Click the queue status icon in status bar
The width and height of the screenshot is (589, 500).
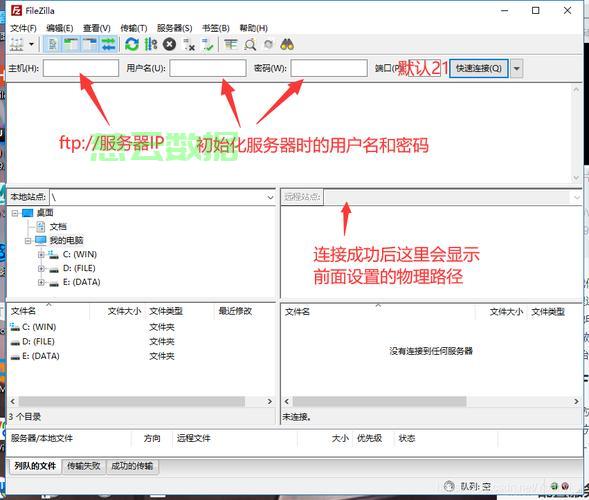pyautogui.click(x=449, y=486)
